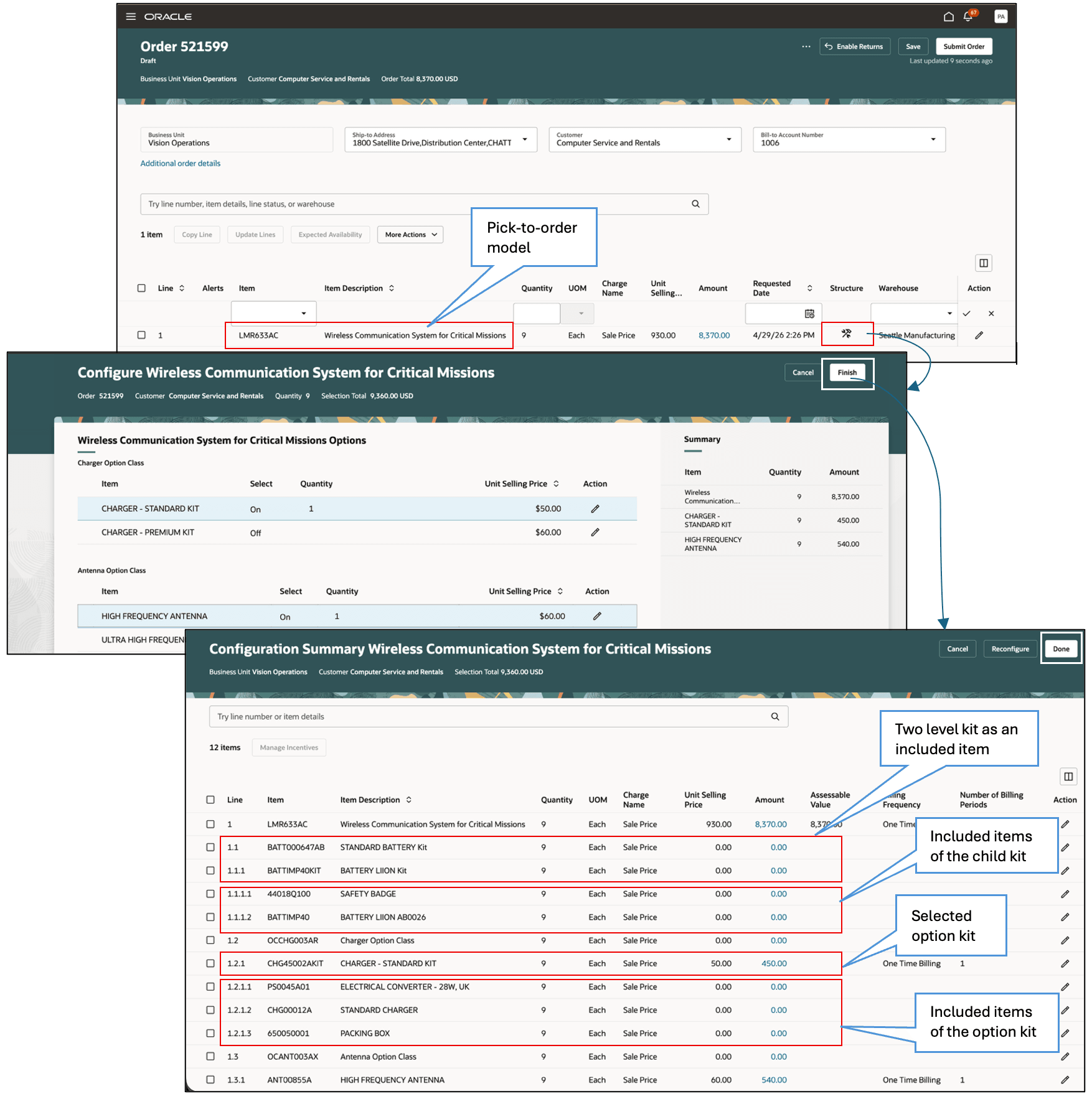Screen dimensions: 1092x1099
Task: Click the Submit Order button
Action: pos(964,47)
